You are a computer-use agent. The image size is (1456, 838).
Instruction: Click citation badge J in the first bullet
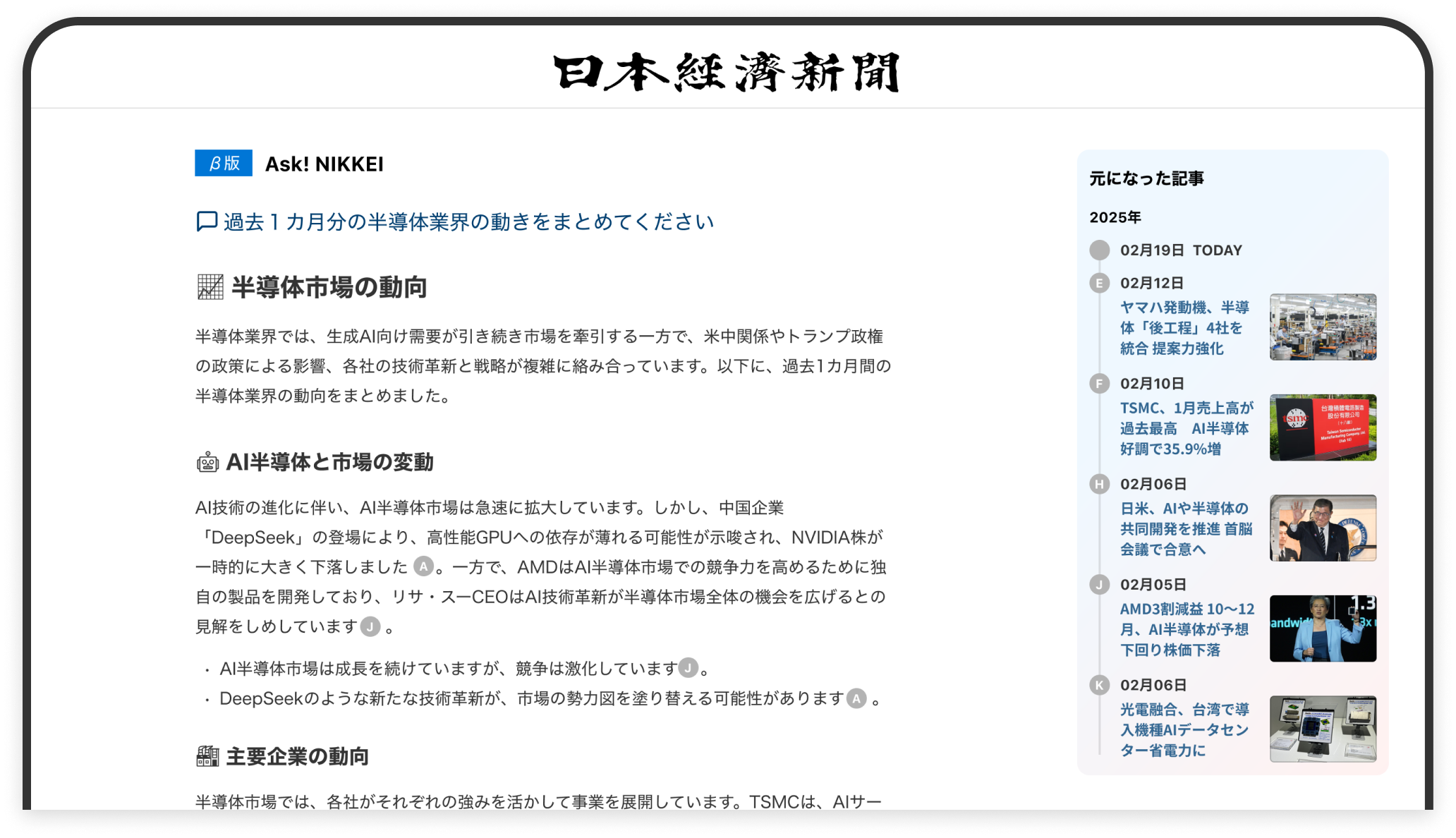pos(688,667)
